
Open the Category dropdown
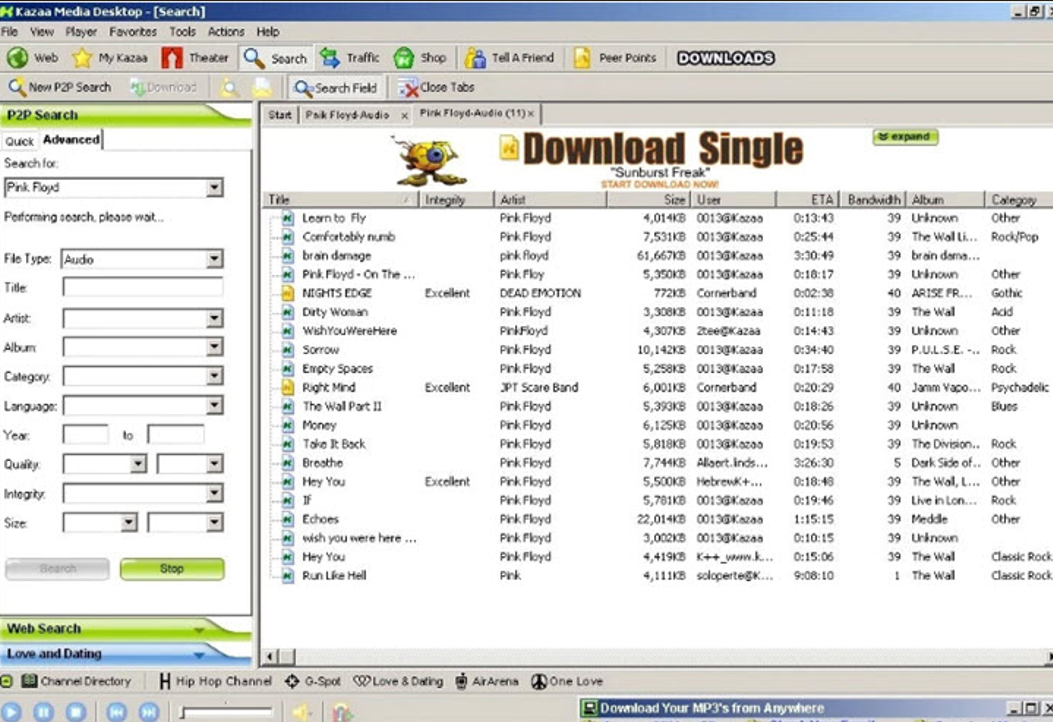click(214, 376)
